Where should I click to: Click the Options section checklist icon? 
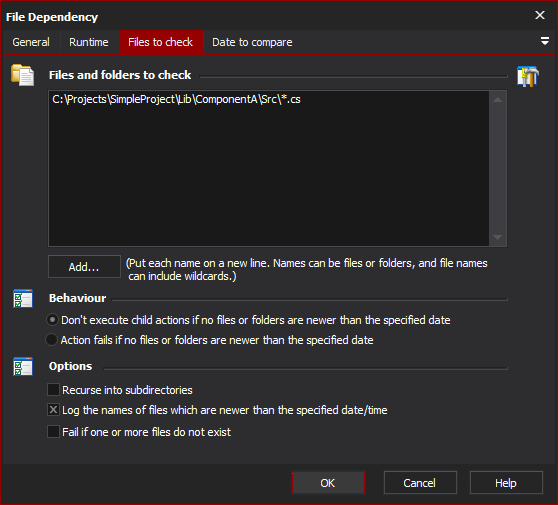(x=23, y=366)
